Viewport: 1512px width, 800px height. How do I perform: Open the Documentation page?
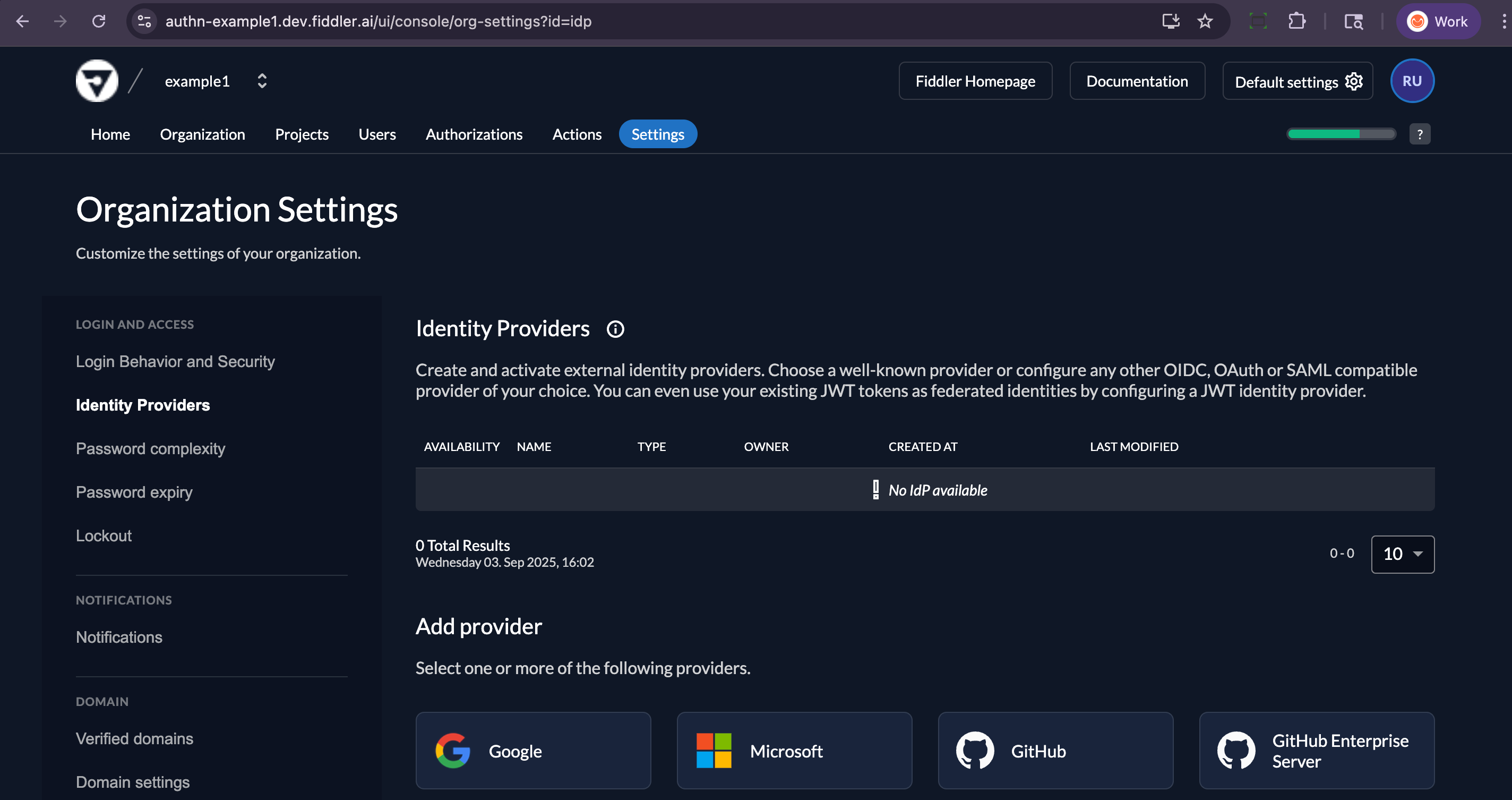tap(1137, 80)
